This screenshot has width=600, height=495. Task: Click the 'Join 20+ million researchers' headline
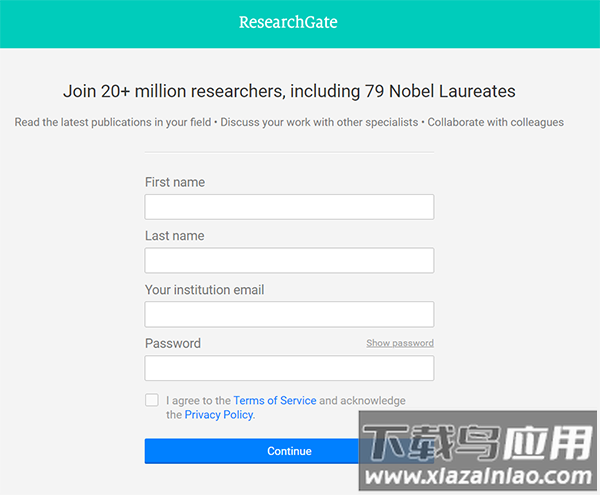[289, 91]
